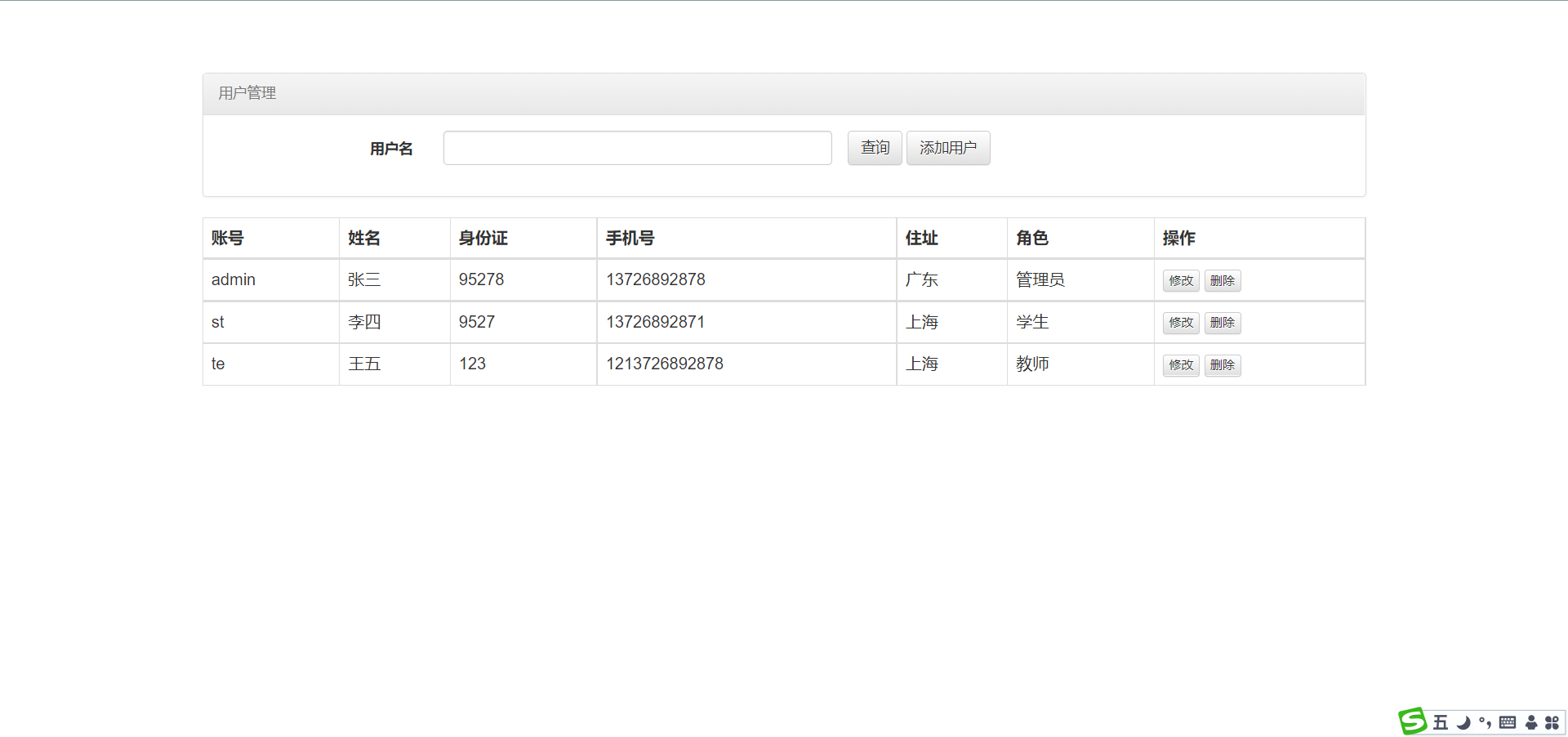Open the IME toolbox four-leaf icon
The image size is (1568, 737).
tap(1552, 722)
